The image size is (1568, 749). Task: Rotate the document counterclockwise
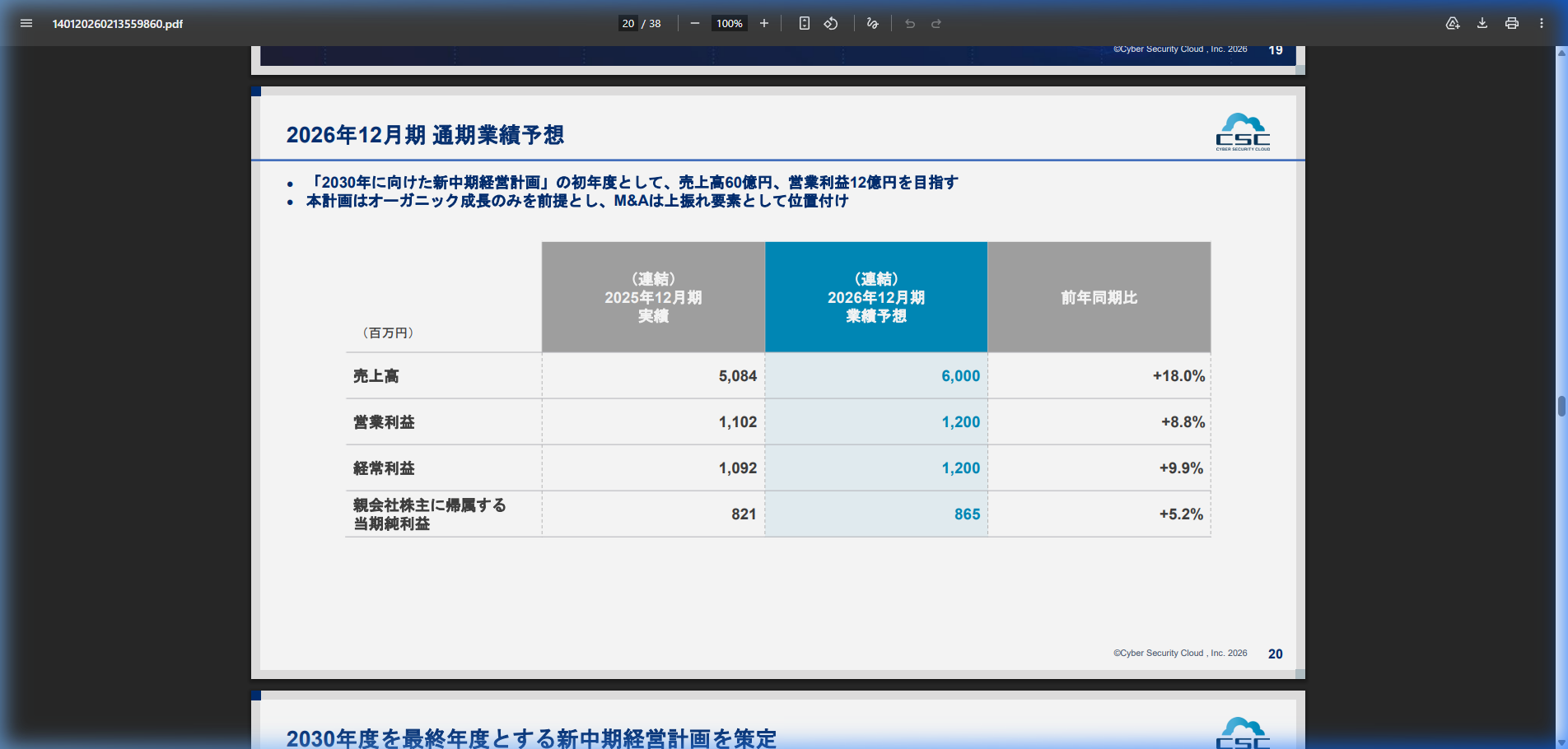[x=831, y=23]
